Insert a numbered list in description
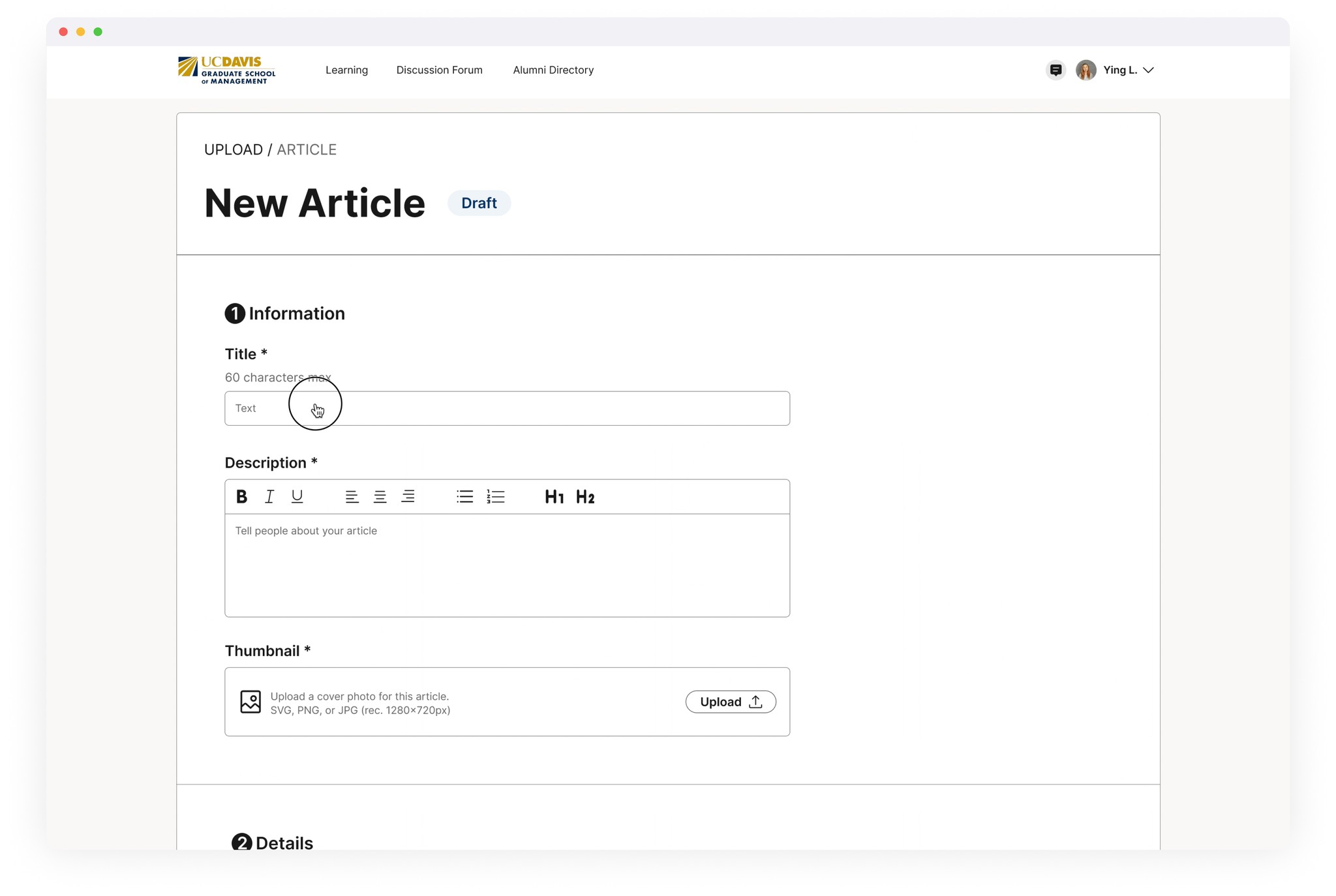This screenshot has height=896, width=1336. click(x=496, y=497)
